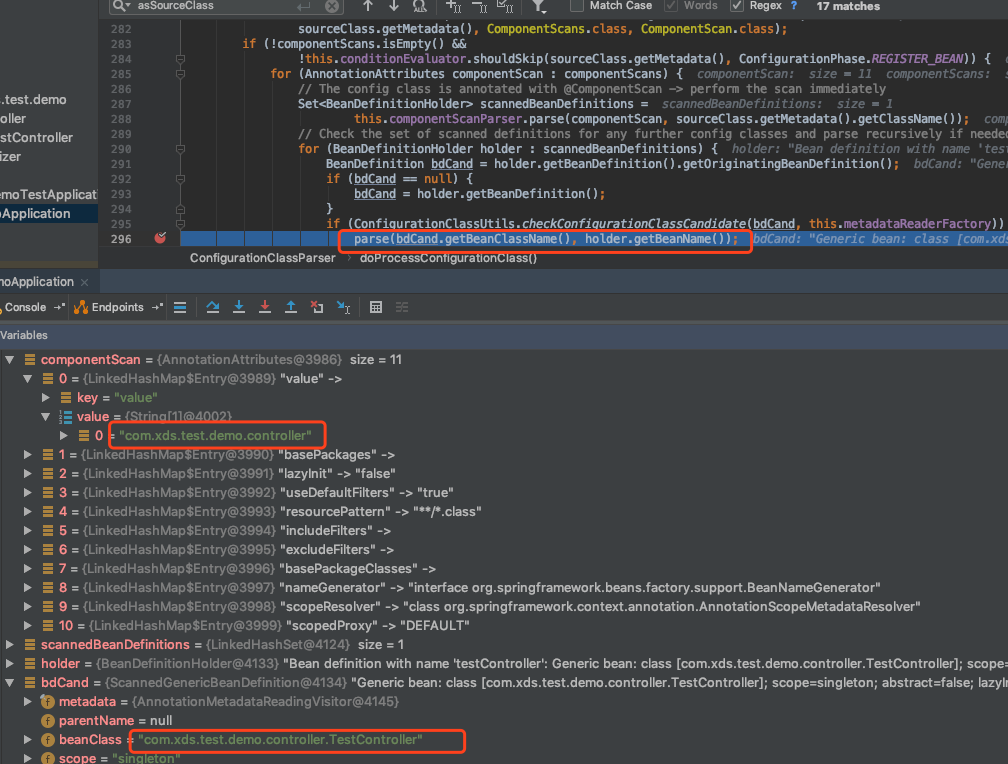Image resolution: width=1008 pixels, height=764 pixels.
Task: Expand the beanClass field node
Action: [28, 740]
